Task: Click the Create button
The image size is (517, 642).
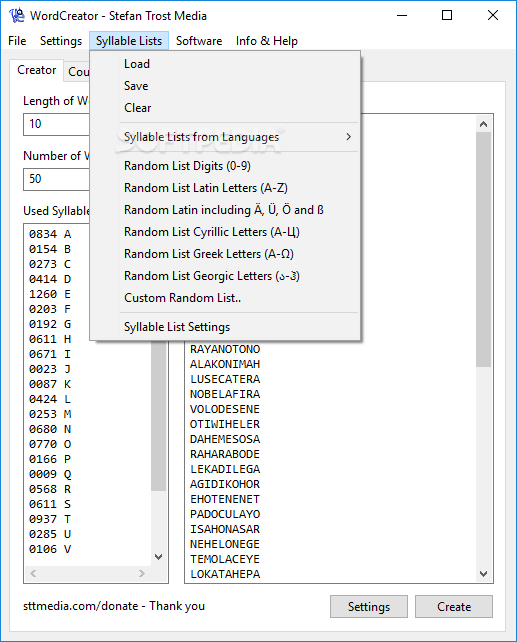Action: click(x=454, y=606)
